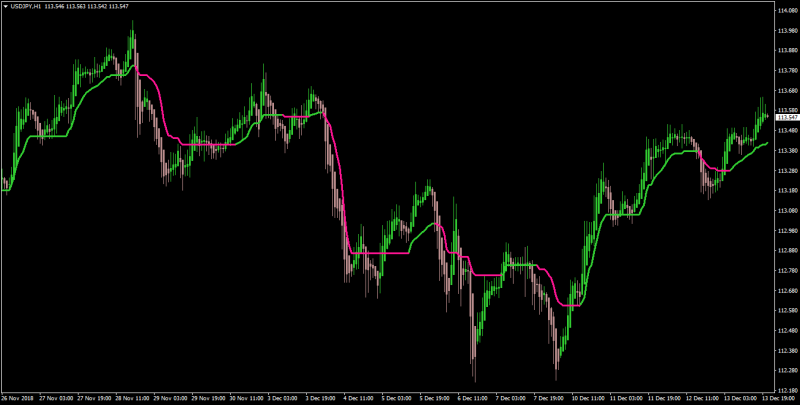
Task: Click the 113.380 price scale label
Action: click(x=788, y=150)
